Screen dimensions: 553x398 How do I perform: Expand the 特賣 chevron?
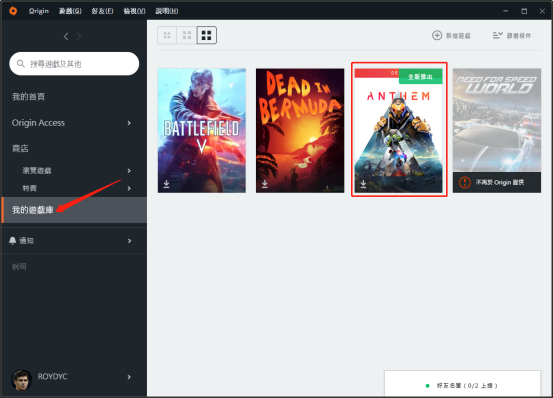tap(129, 188)
